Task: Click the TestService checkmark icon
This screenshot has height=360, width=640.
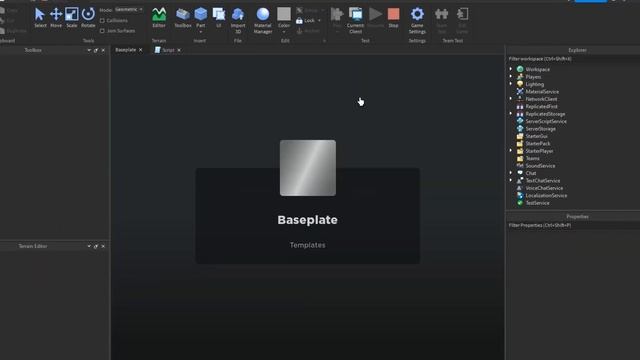Action: (x=520, y=203)
